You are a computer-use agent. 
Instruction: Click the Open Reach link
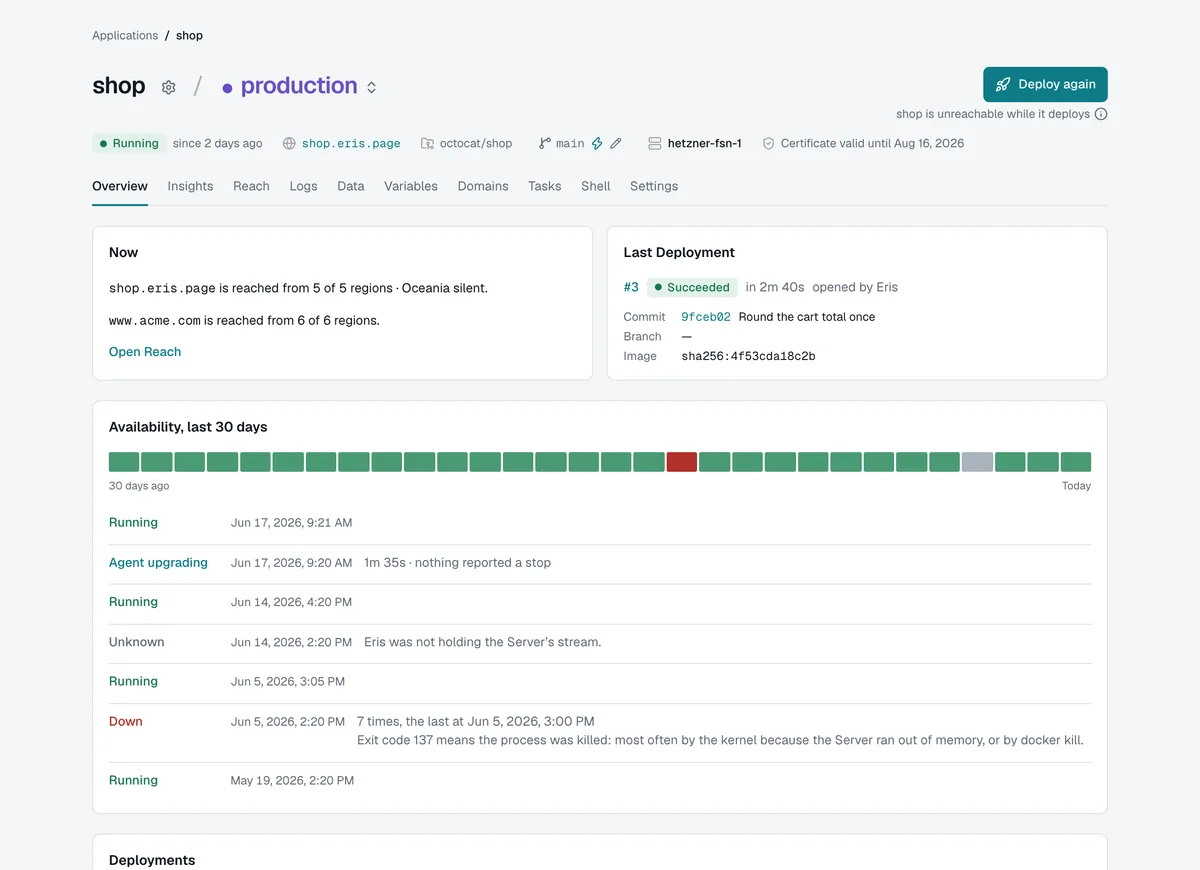coord(145,351)
